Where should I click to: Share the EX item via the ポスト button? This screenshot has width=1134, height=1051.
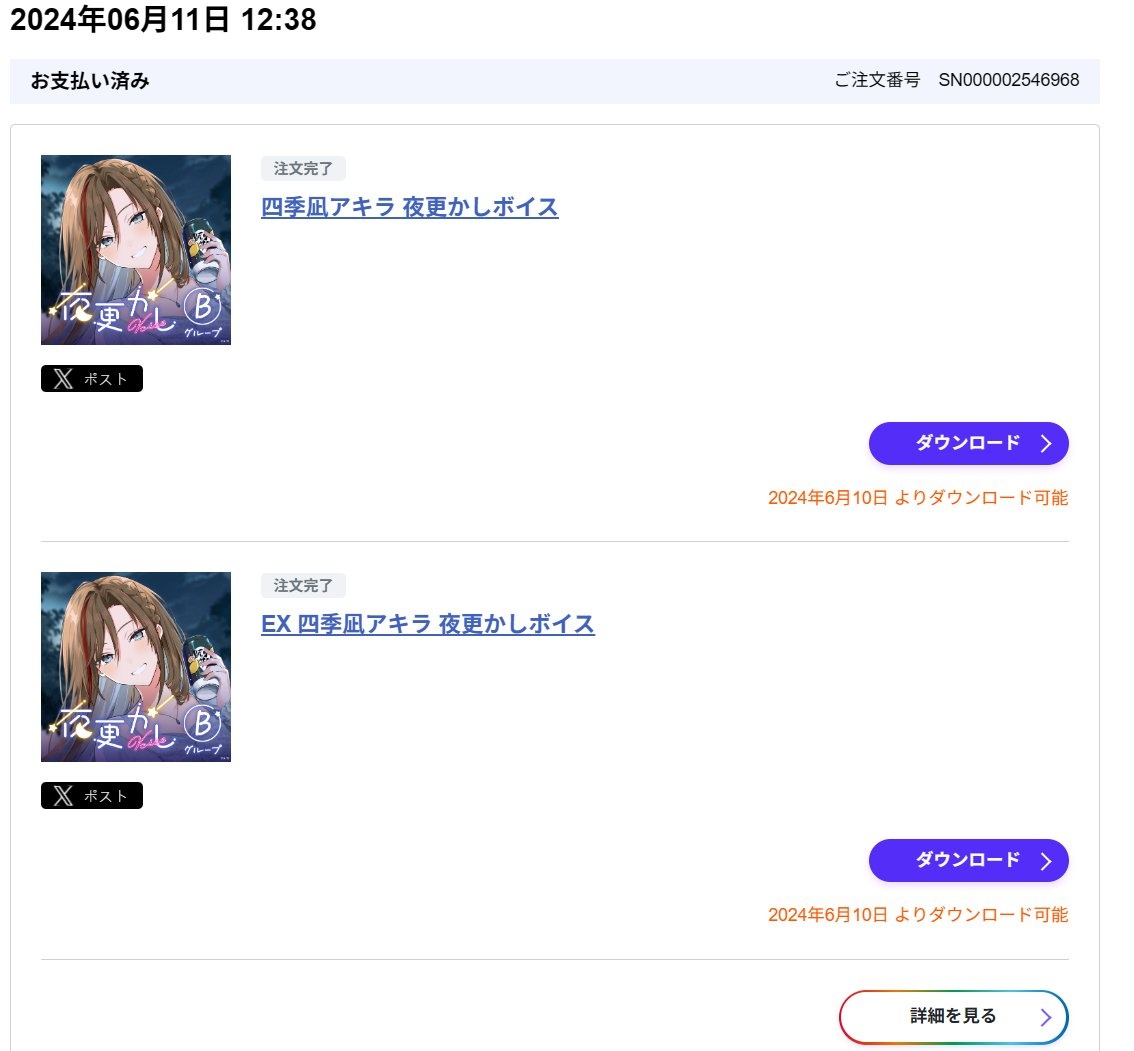(x=92, y=796)
